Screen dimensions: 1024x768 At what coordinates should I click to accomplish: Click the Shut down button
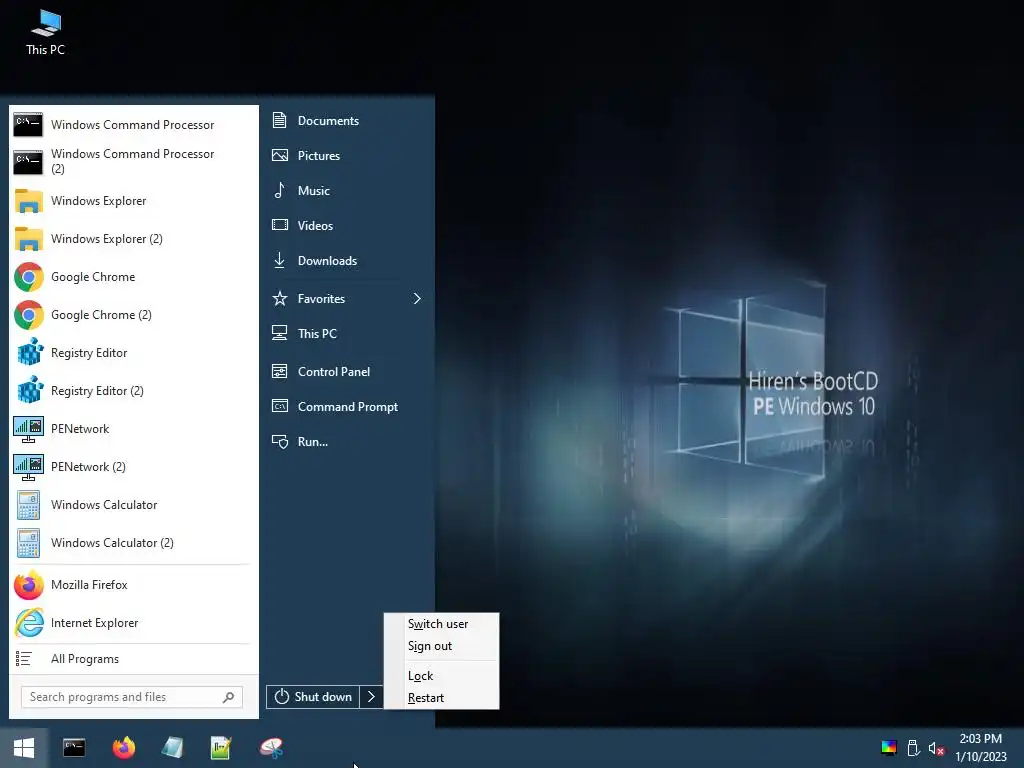[313, 697]
